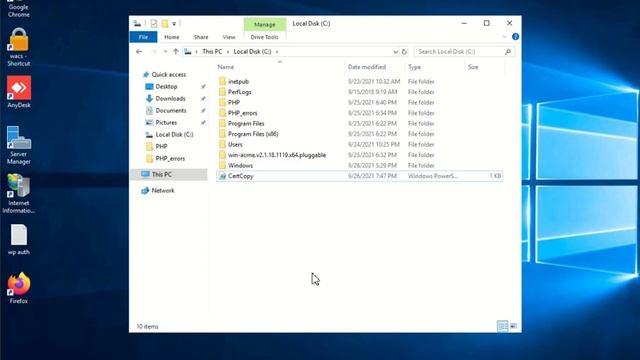Open the Recent locations dropdown arrow
The image size is (640, 360).
(165, 52)
